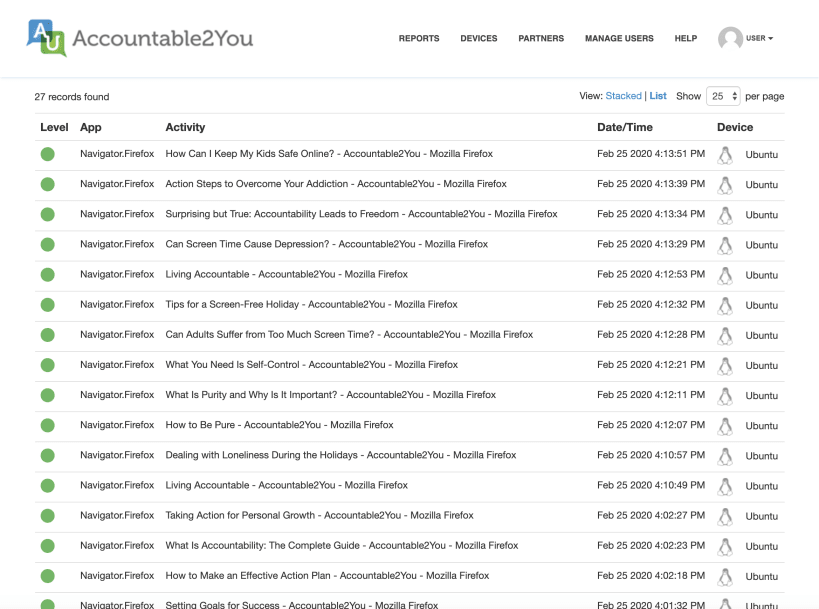The height and width of the screenshot is (609, 819).
Task: Click the date 'Feb 25 2020 4:10:49 PM'
Action: click(x=651, y=485)
